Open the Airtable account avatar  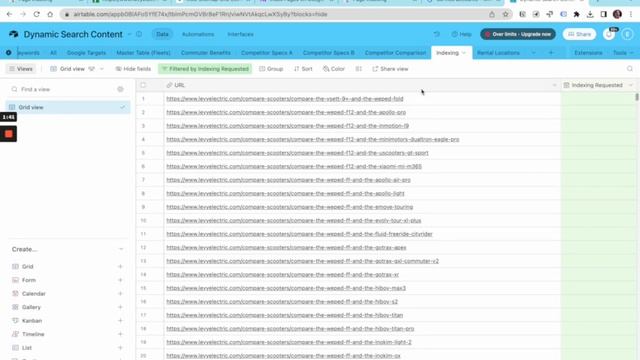point(627,34)
